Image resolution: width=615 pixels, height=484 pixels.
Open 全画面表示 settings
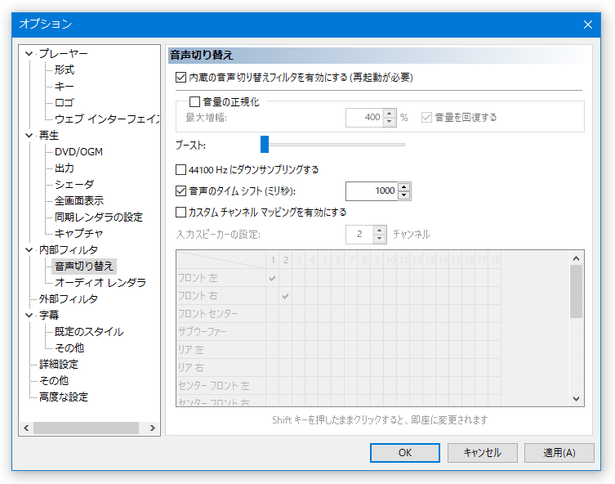point(79,201)
